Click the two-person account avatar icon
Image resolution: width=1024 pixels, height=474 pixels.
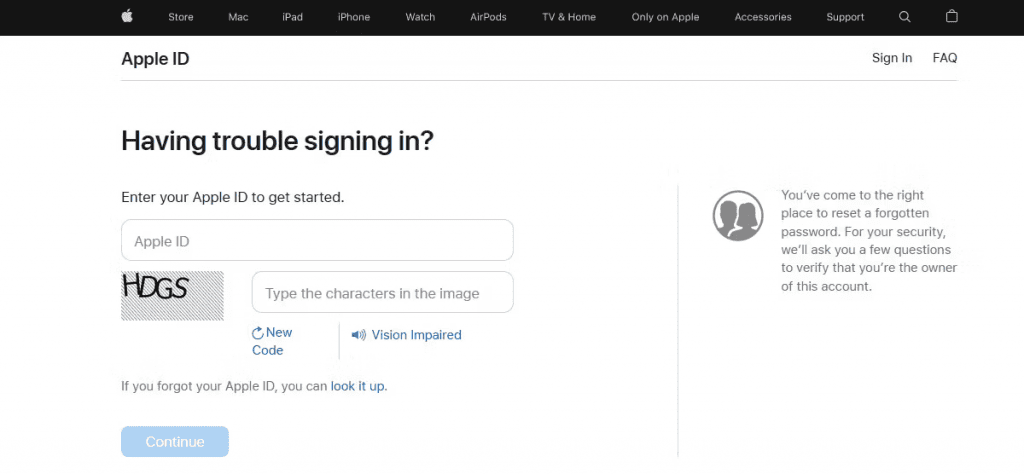[x=738, y=215]
